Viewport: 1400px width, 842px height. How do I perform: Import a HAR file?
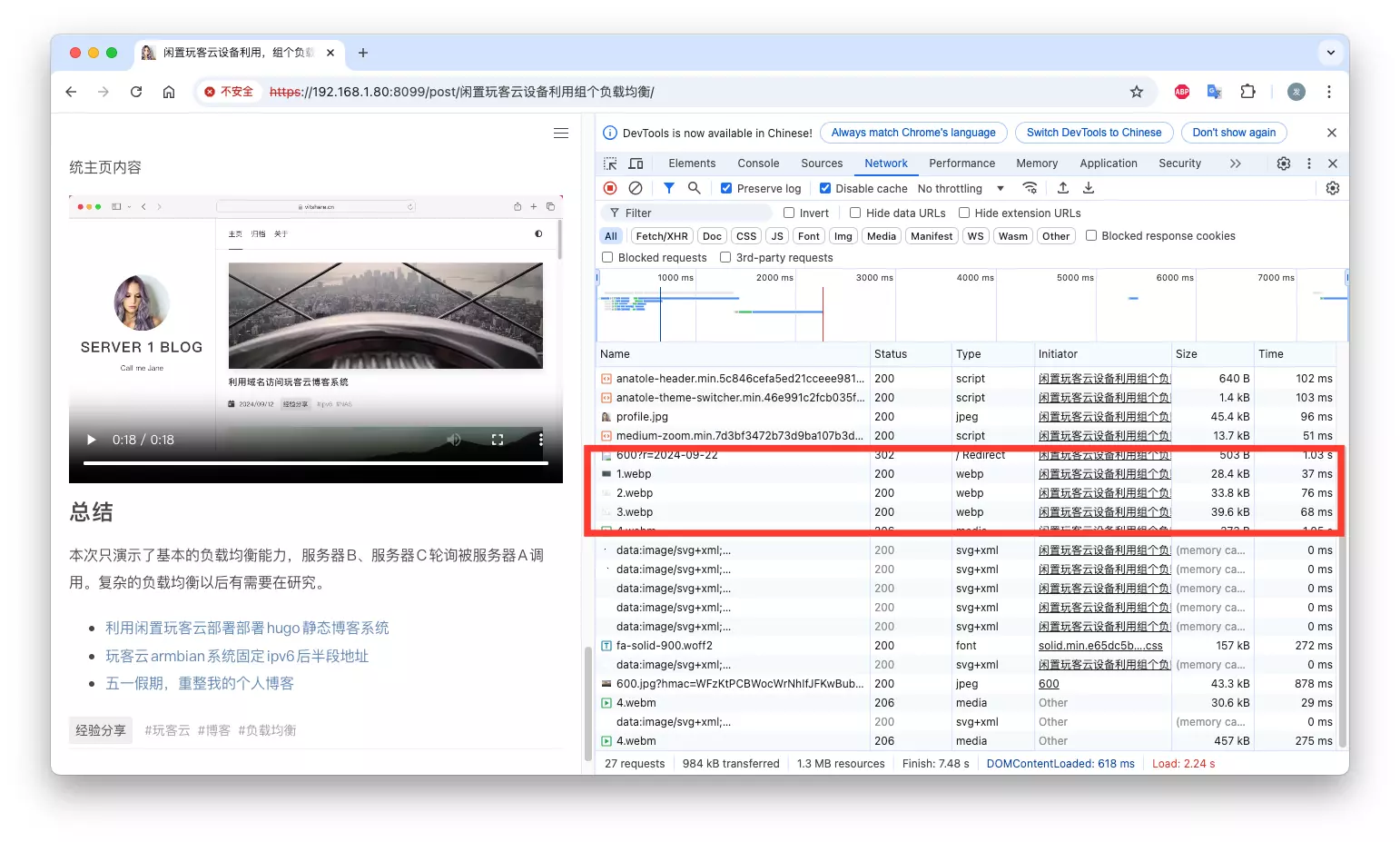[x=1062, y=188]
